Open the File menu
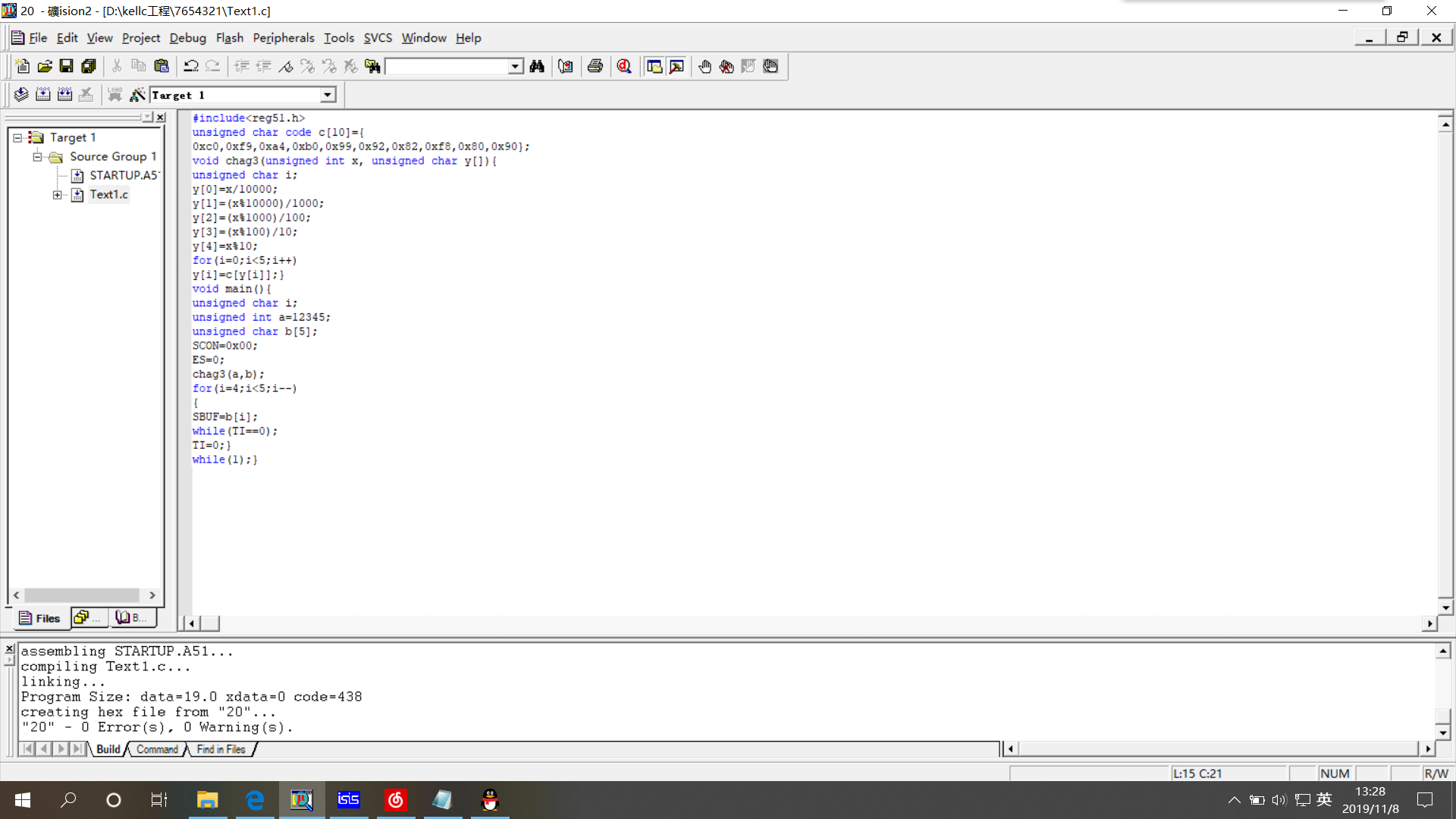Viewport: 1456px width, 819px height. 38,38
